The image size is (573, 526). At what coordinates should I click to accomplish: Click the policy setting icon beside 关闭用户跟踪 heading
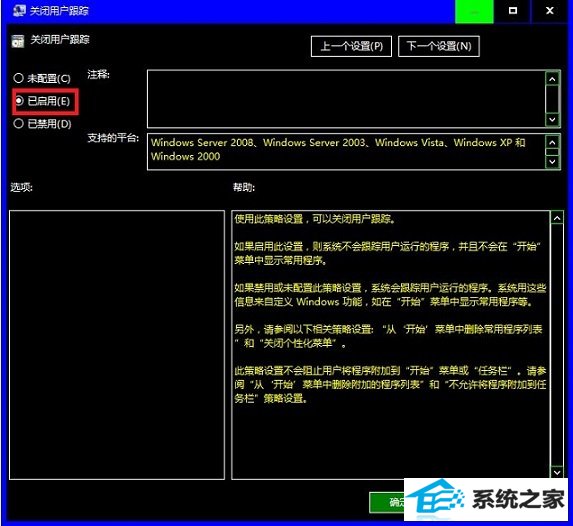[x=18, y=41]
